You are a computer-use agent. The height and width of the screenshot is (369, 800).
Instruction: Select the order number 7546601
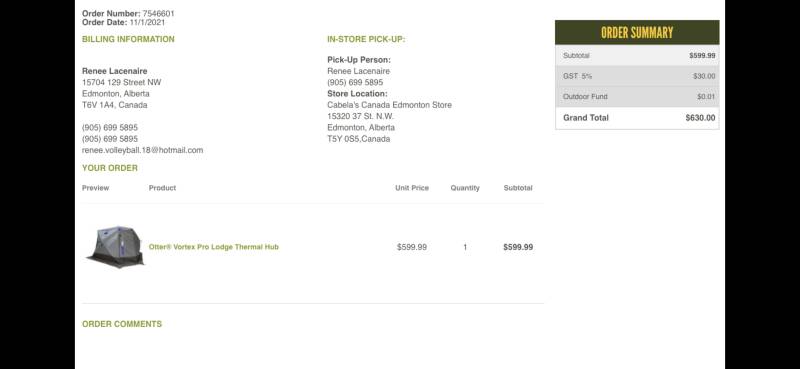click(x=158, y=14)
